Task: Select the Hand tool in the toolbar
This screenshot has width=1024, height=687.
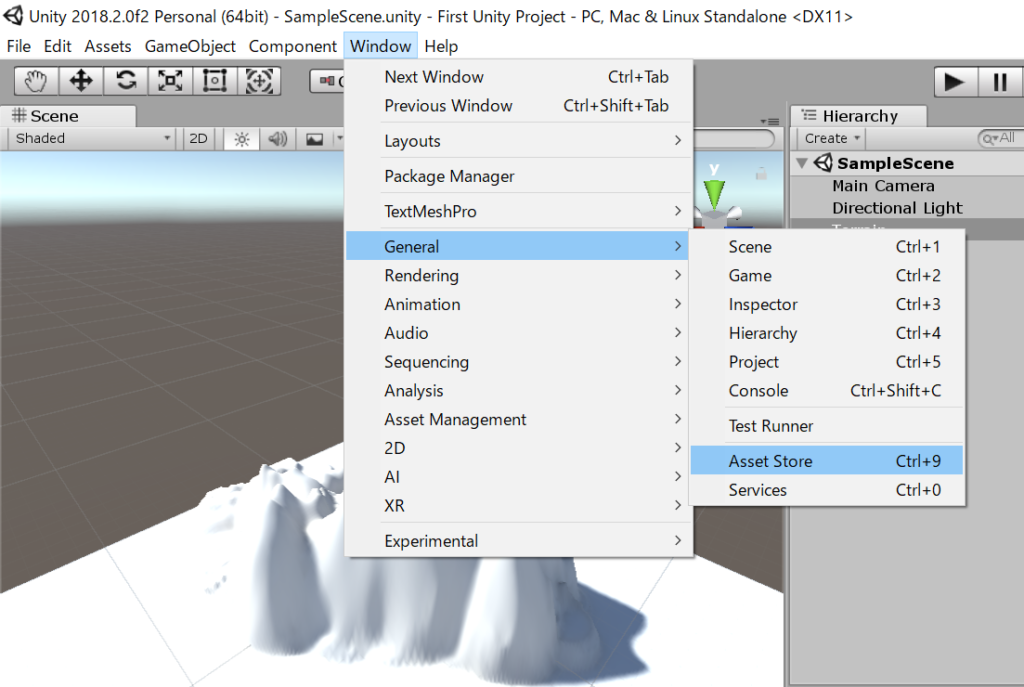Action: click(36, 81)
